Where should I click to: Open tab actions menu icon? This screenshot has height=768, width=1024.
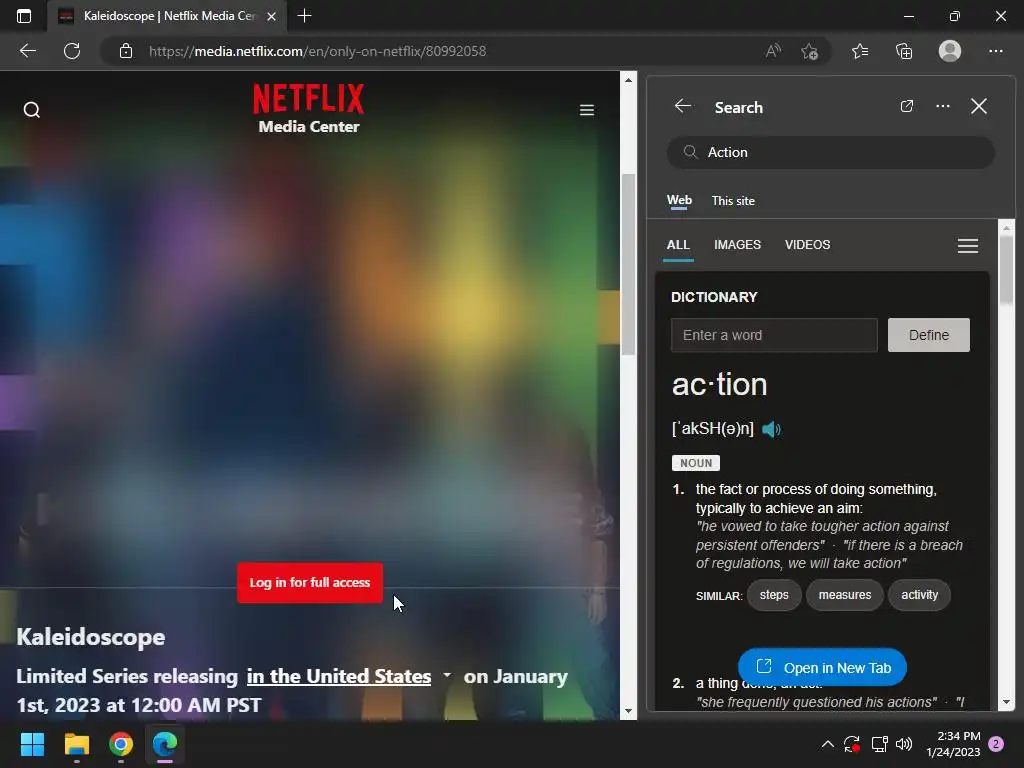coord(24,16)
